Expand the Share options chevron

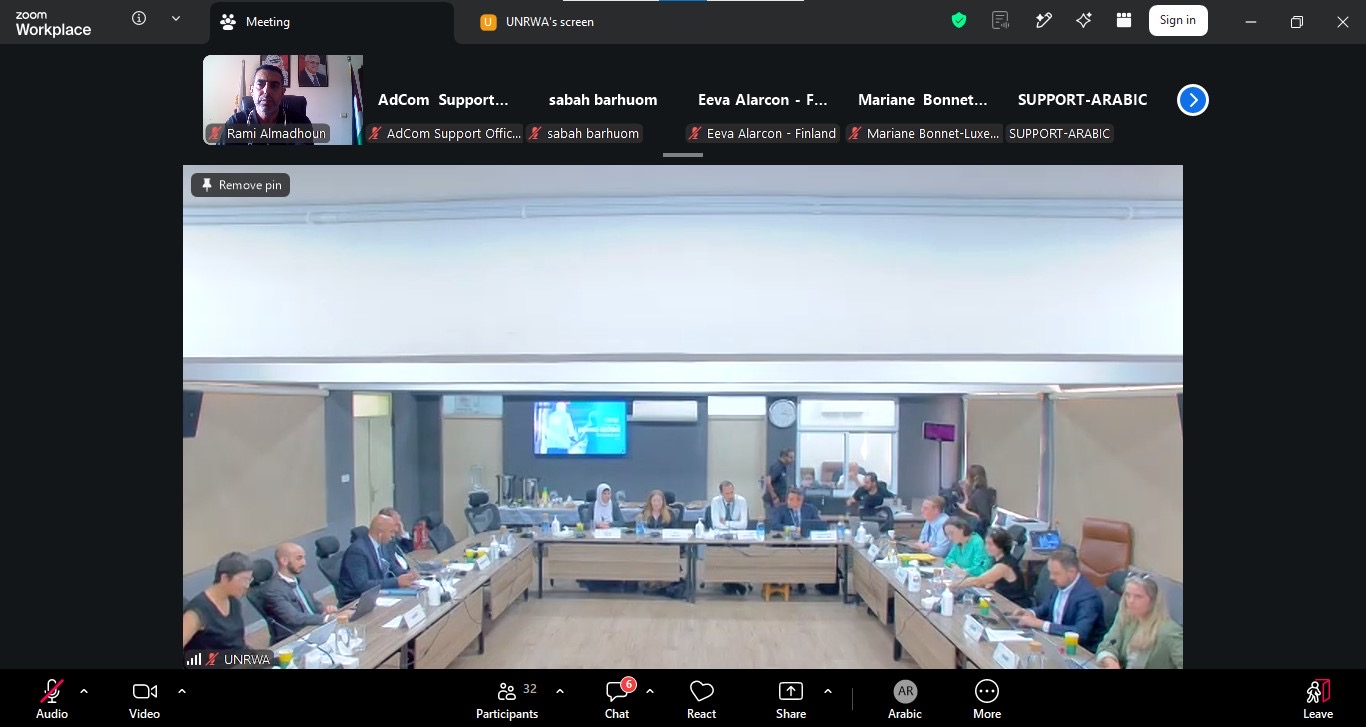pyautogui.click(x=828, y=691)
